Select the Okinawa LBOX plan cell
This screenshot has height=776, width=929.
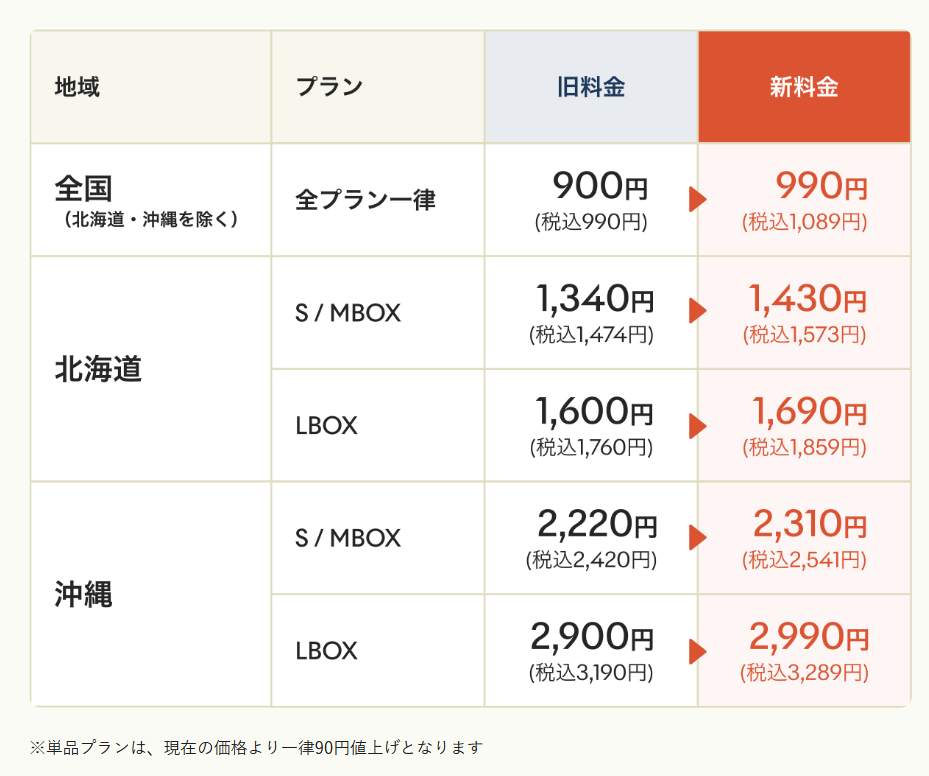tap(326, 651)
